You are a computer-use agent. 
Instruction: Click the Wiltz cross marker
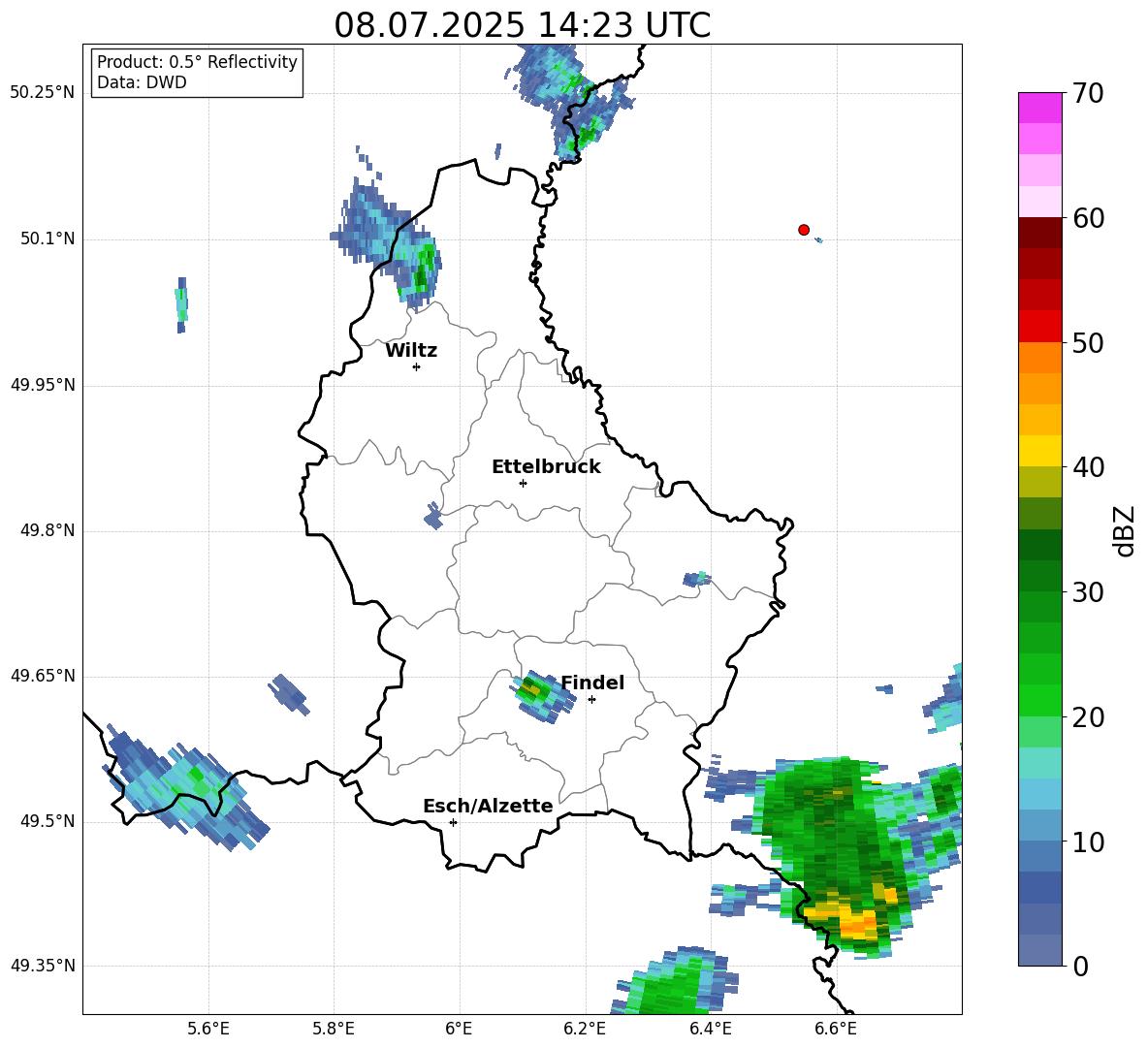[x=417, y=366]
